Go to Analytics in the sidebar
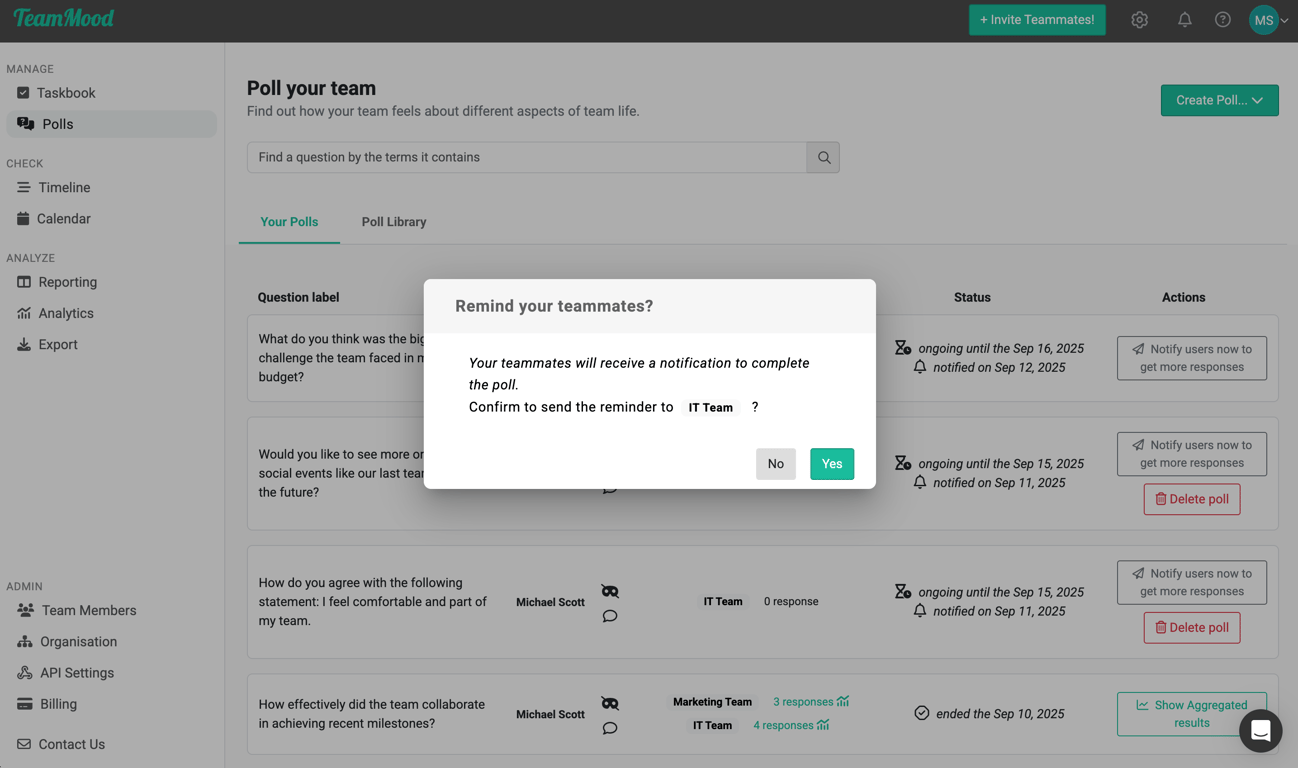The image size is (1298, 768). 66,313
